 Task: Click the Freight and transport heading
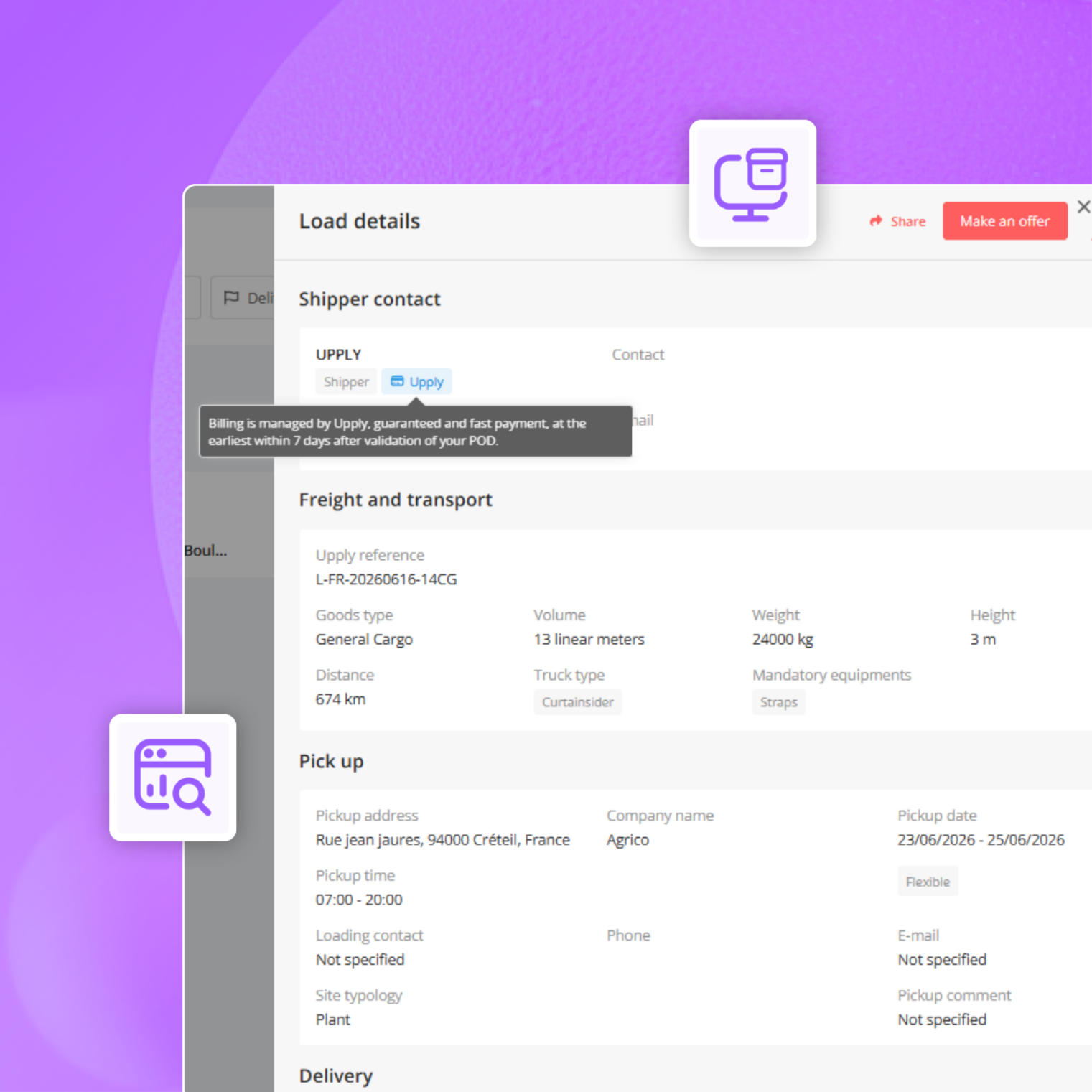396,500
